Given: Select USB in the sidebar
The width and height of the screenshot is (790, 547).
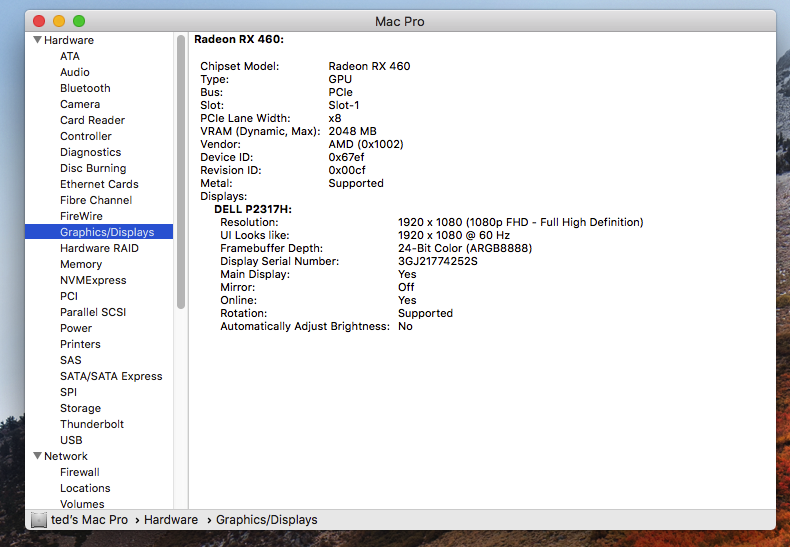Looking at the screenshot, I should click(x=71, y=440).
